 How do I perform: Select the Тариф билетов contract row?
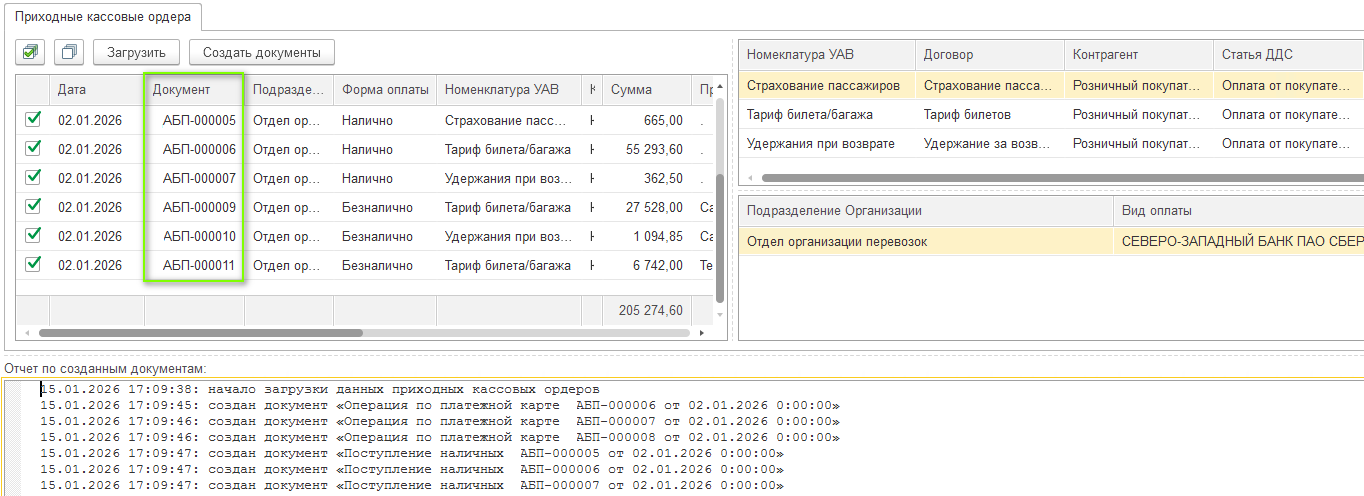(967, 114)
